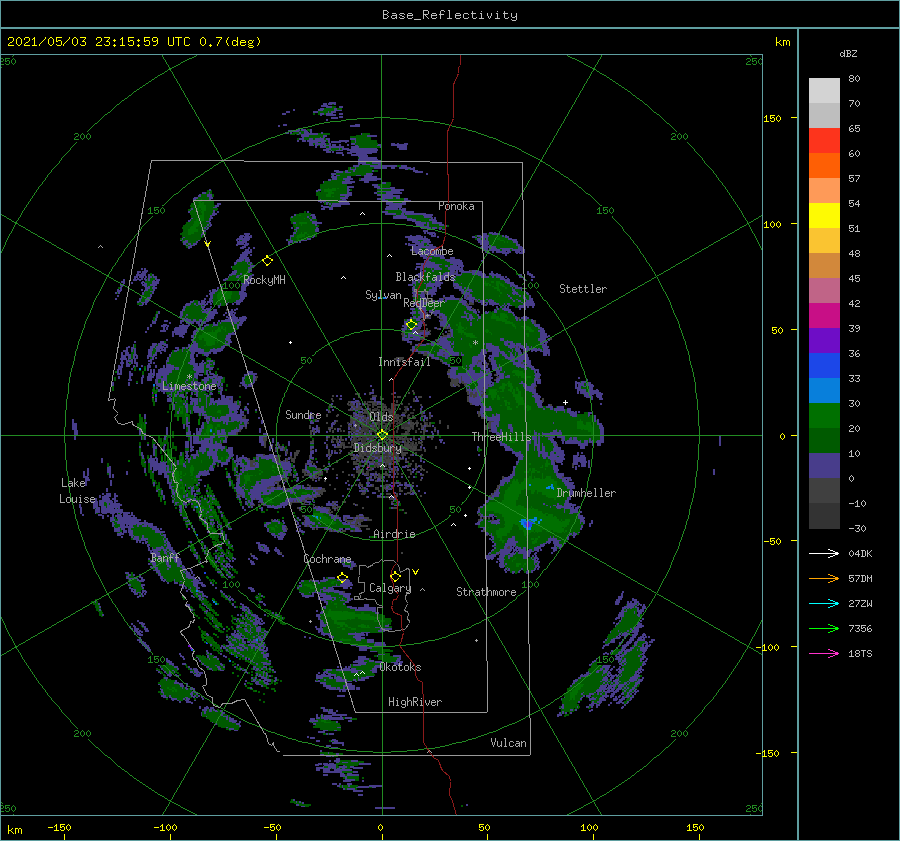Click the Vulcan label
Image resolution: width=900 pixels, height=841 pixels.
click(509, 743)
